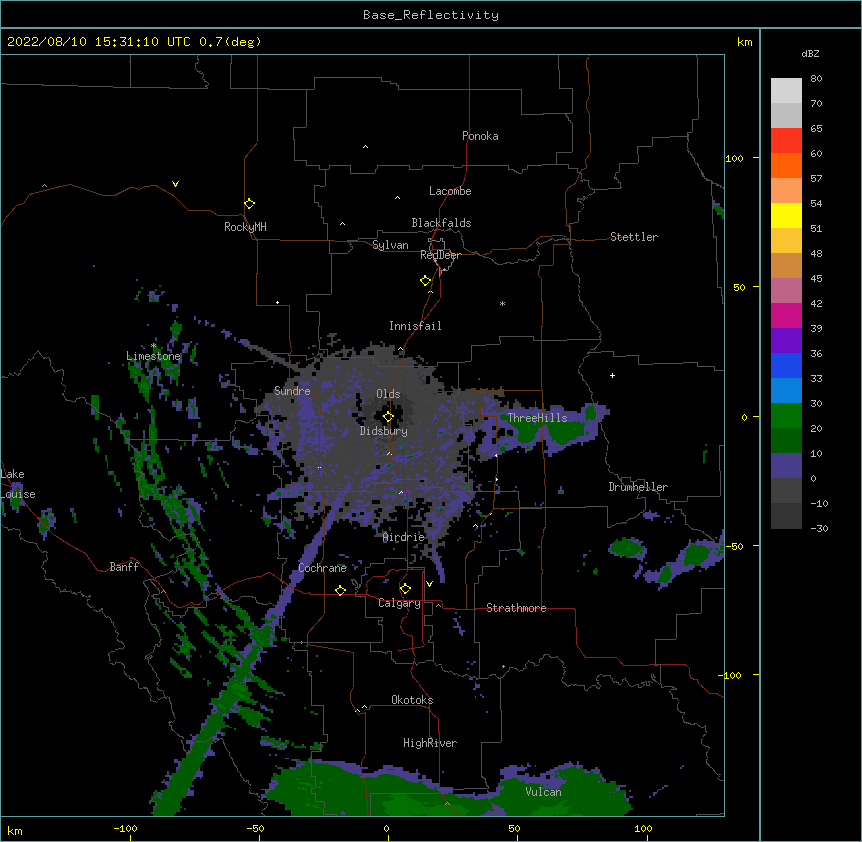This screenshot has height=842, width=862.
Task: Click the Innisfail city label
Action: 415,326
